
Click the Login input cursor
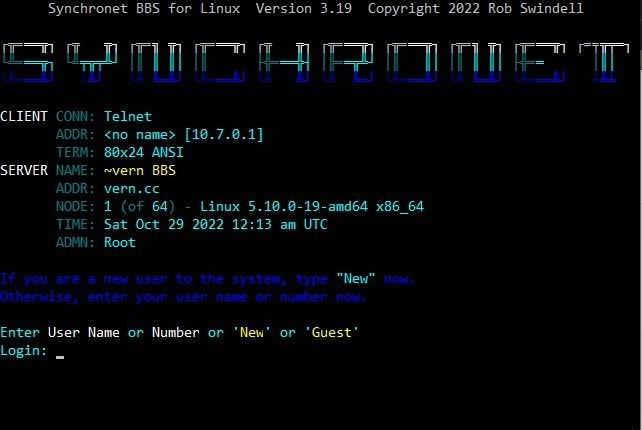[x=60, y=357]
